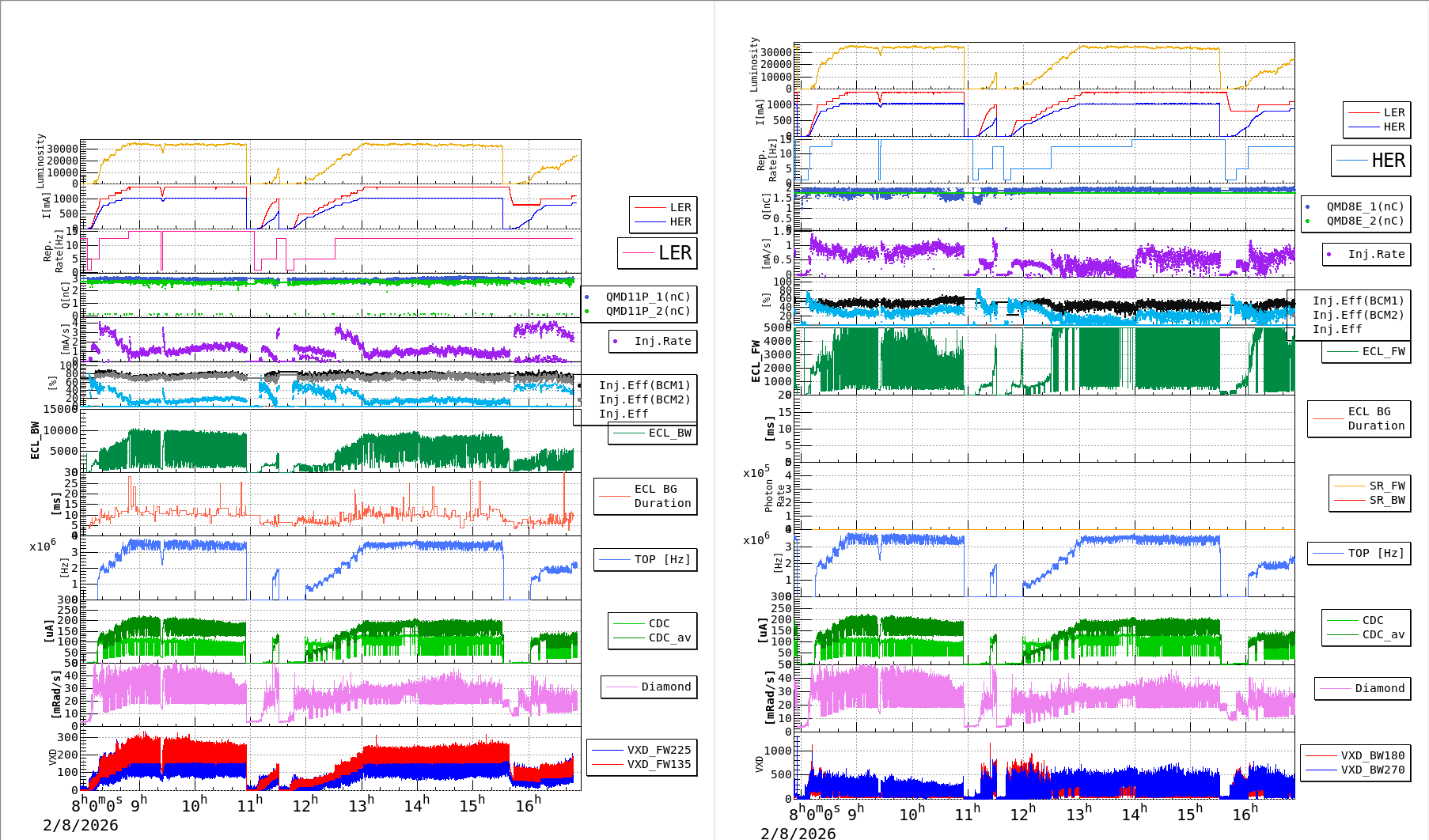Click the 2/8/2026 date under LER panel
The width and height of the screenshot is (1429, 840).
click(x=81, y=825)
